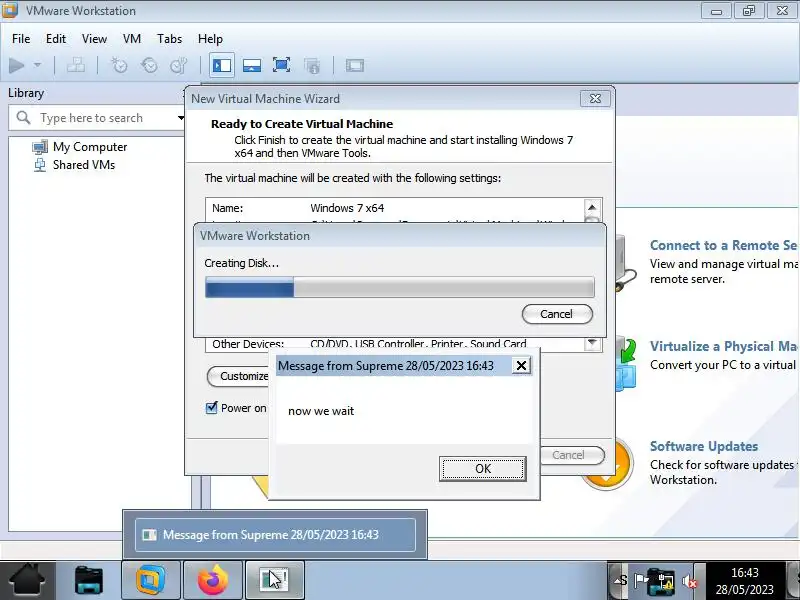This screenshot has height=600, width=800.
Task: Click the Customize Hardware button
Action: click(239, 376)
